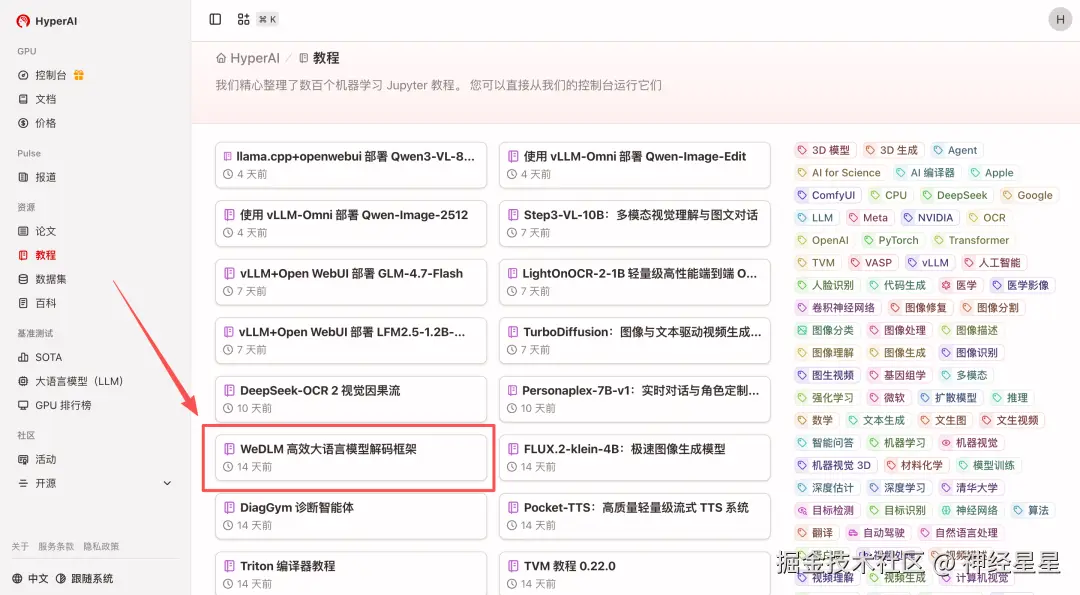Screen dimensions: 1080x595
Task: Filter by Transformer tag
Action: tap(971, 240)
